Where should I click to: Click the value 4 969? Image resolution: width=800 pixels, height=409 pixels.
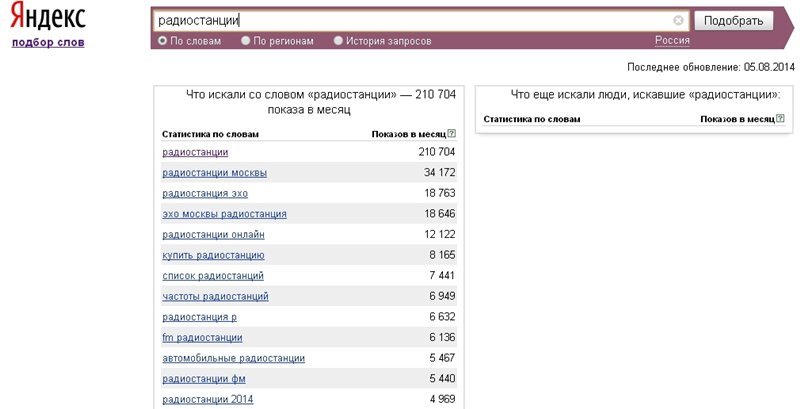pos(442,399)
